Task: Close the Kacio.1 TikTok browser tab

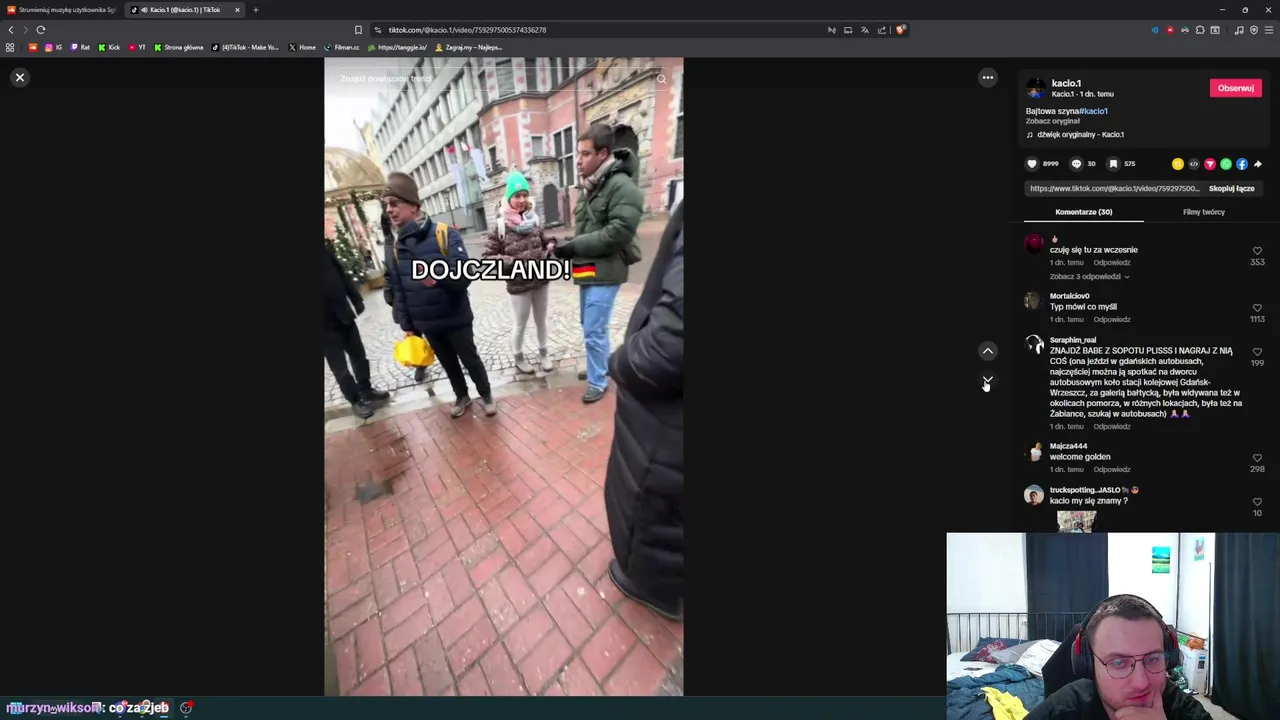Action: click(237, 10)
